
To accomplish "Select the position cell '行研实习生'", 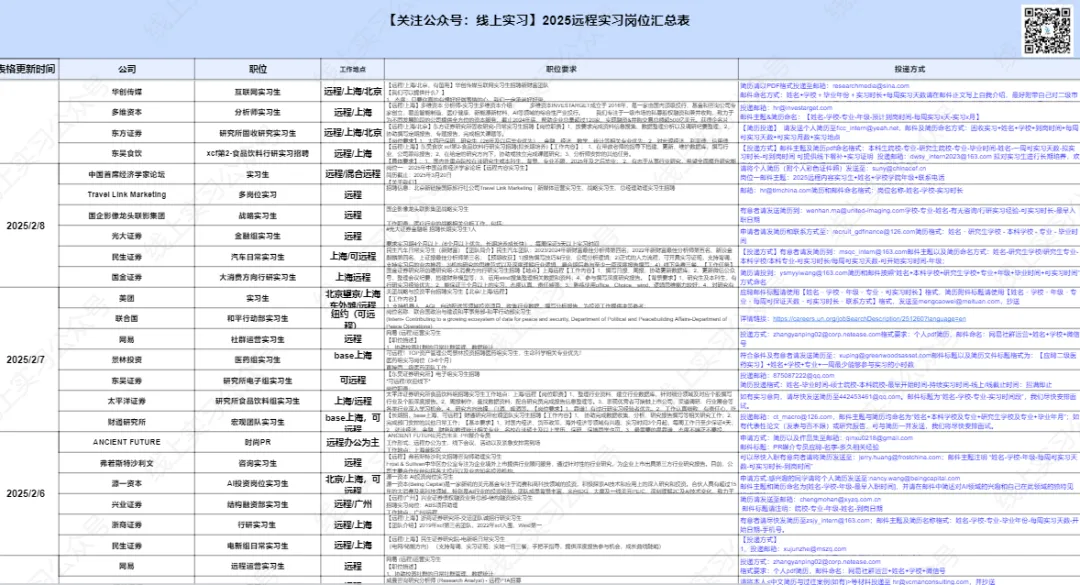I will (x=258, y=525).
